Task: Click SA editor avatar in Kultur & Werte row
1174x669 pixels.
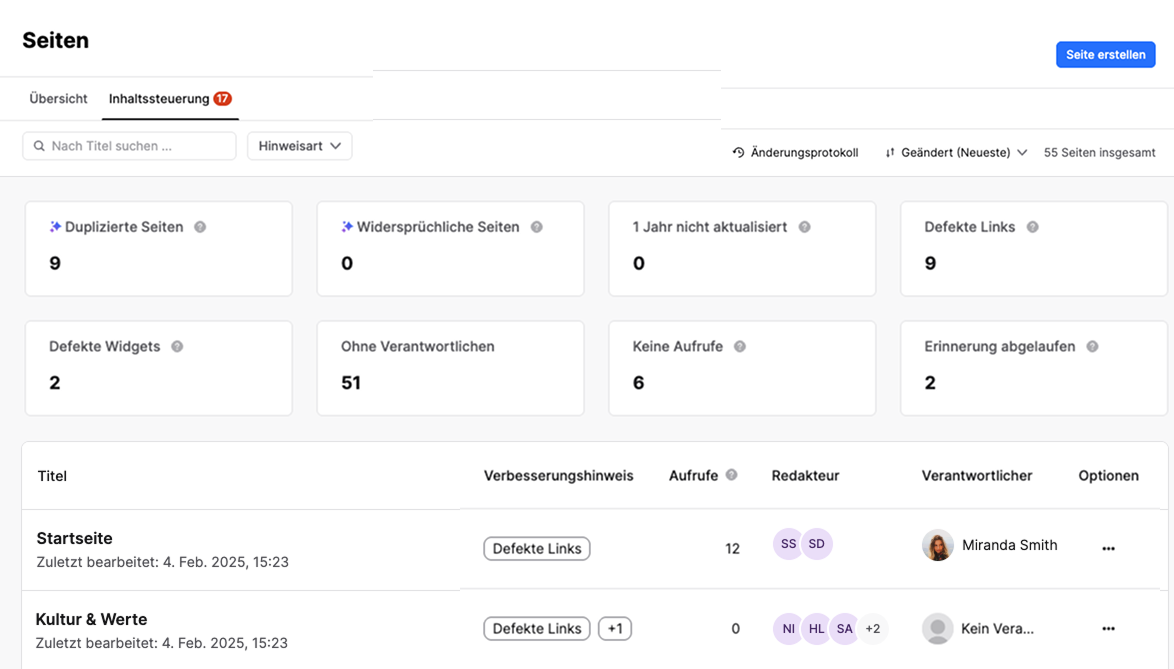Action: click(x=845, y=629)
